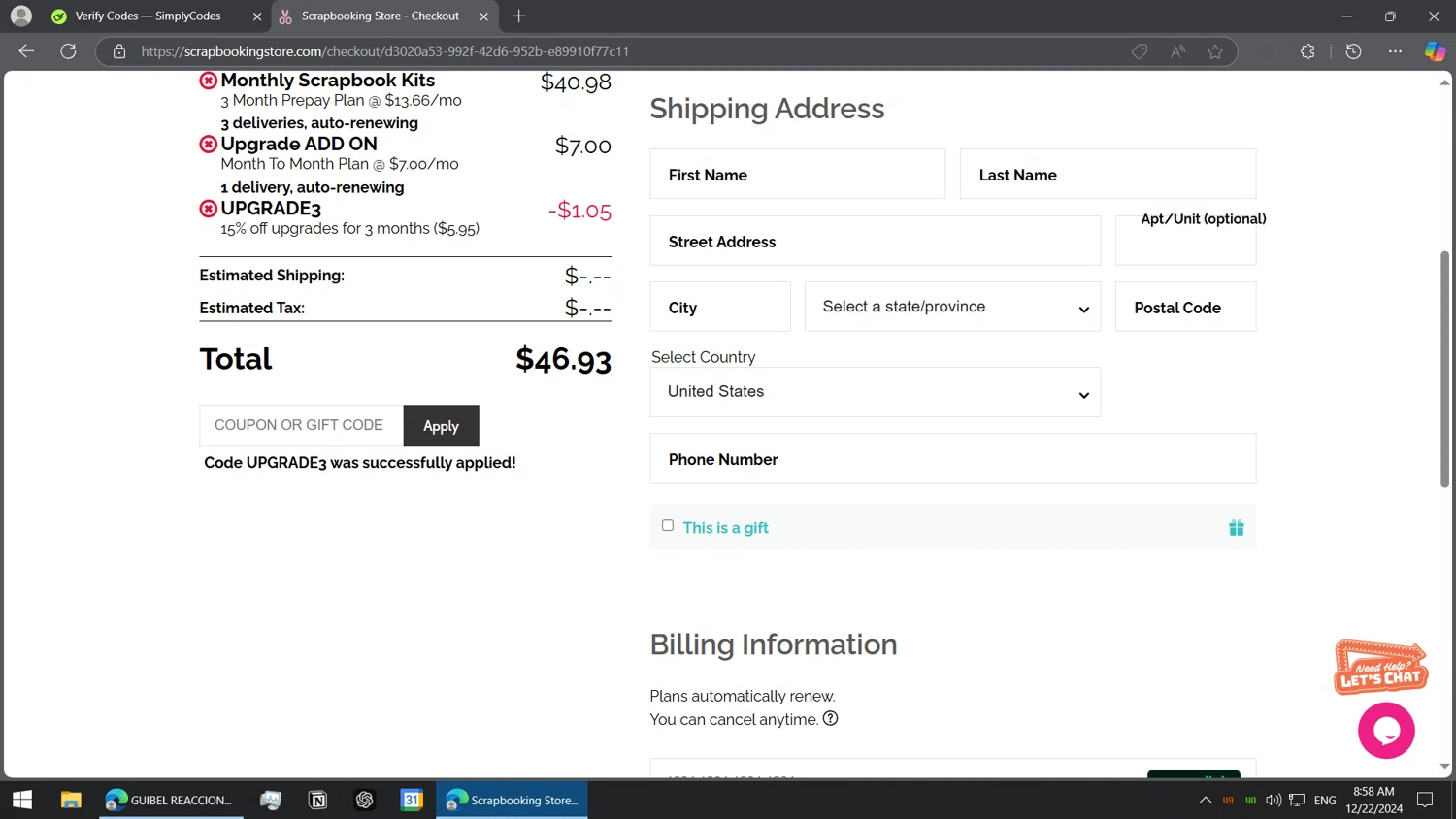Click the Postal Code field
The height and width of the screenshot is (819, 1456).
(x=1185, y=307)
